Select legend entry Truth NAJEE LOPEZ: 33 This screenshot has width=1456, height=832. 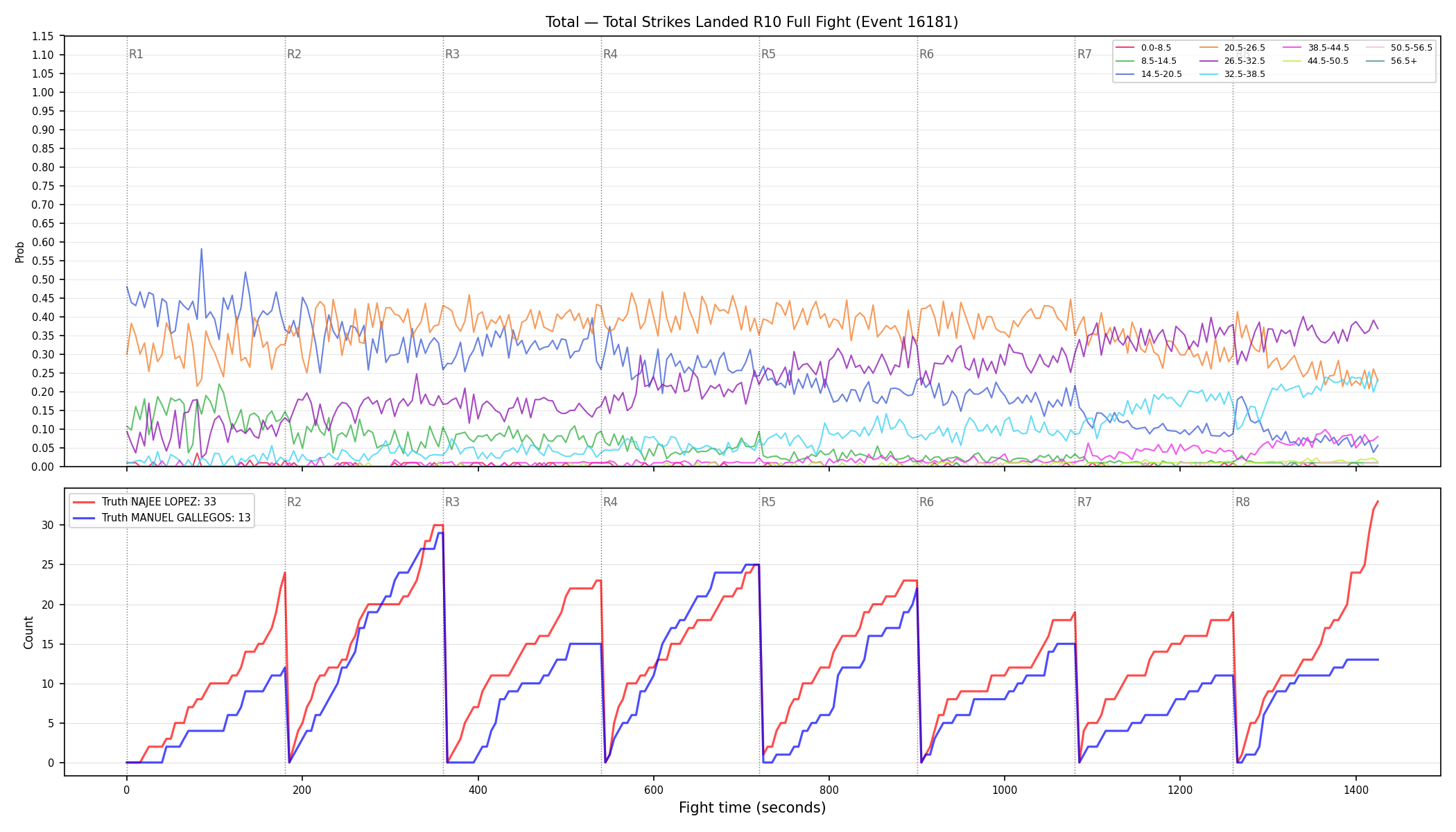tap(144, 502)
